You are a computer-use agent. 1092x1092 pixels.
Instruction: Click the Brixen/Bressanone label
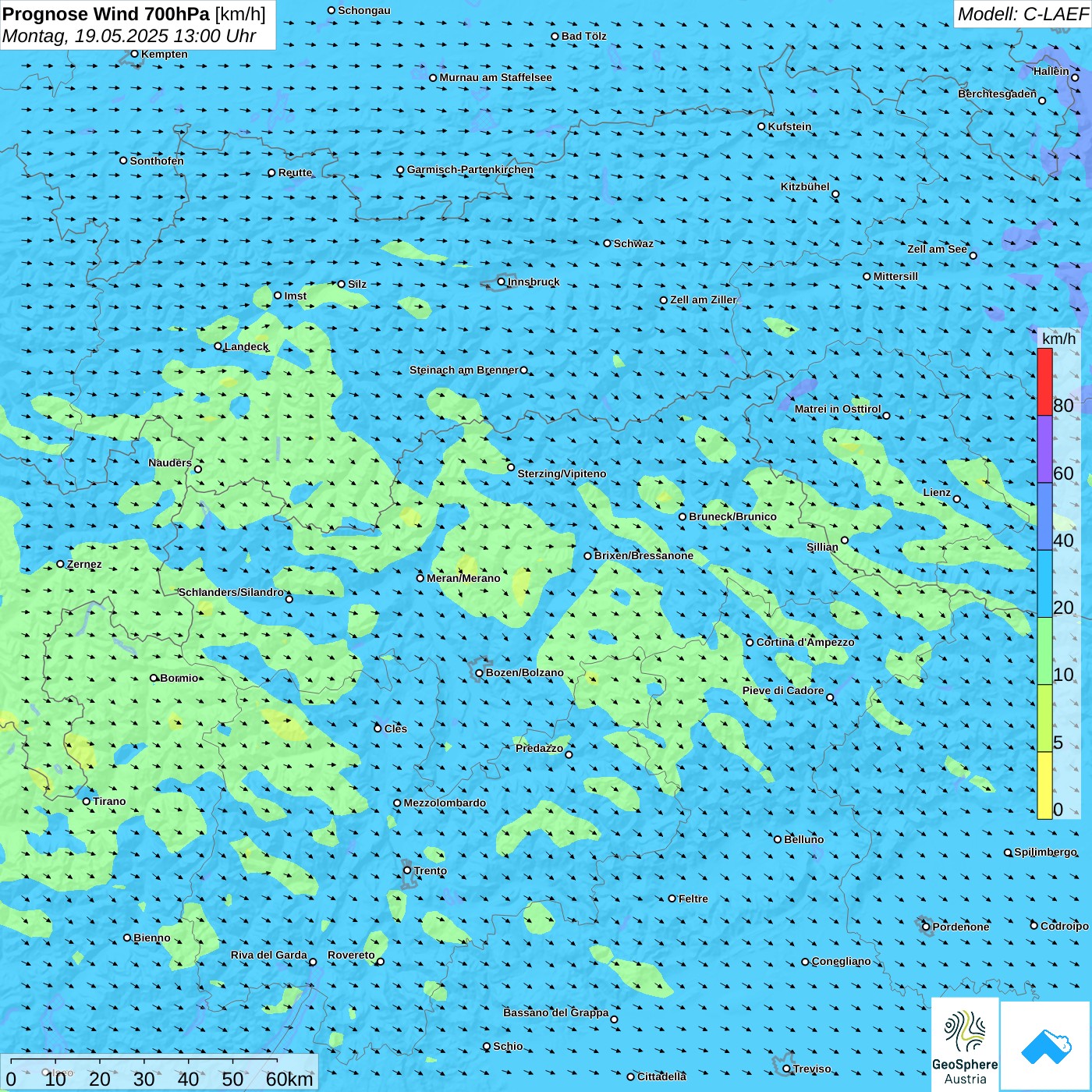tap(643, 555)
